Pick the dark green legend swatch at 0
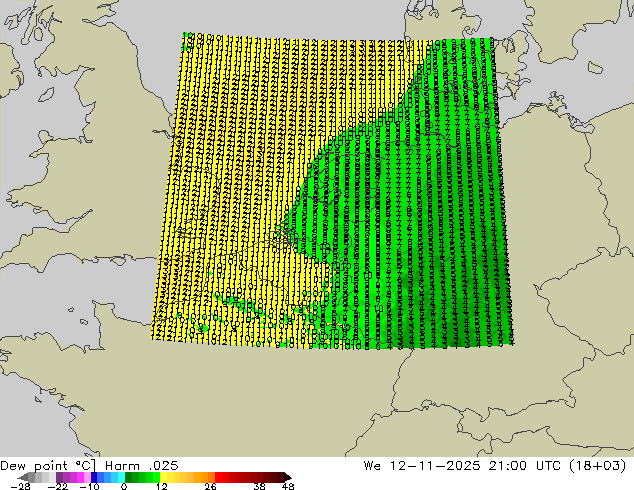Screen dimensions: 634x490 pyautogui.click(x=128, y=477)
